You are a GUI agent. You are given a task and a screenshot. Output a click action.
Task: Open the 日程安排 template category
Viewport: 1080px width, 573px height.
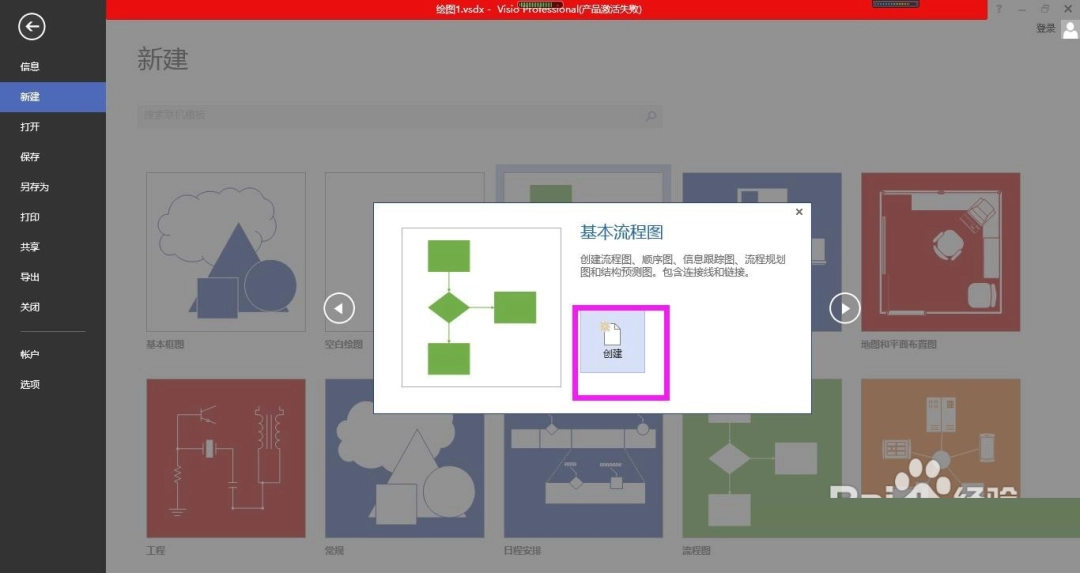click(583, 475)
